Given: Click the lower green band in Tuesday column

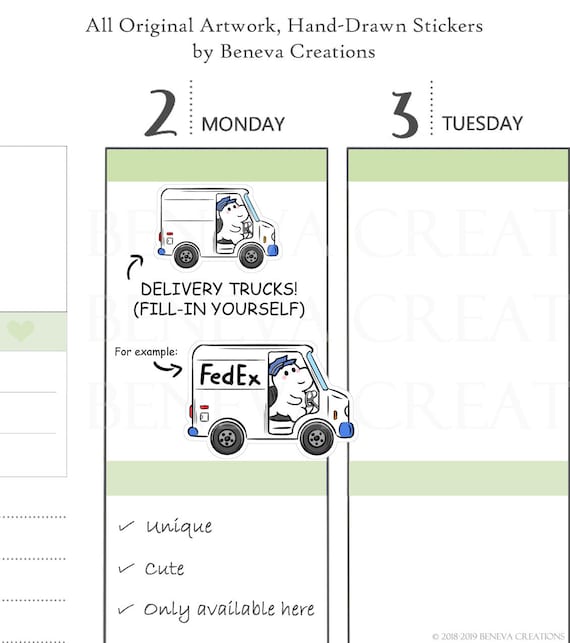Looking at the screenshot, I should 458,478.
